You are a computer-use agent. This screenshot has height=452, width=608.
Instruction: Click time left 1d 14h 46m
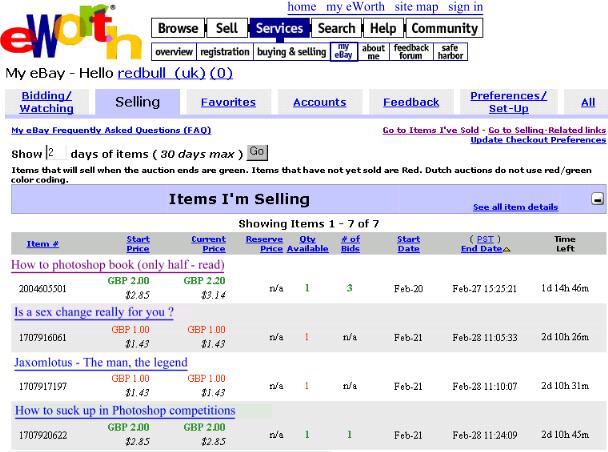pyautogui.click(x=565, y=288)
